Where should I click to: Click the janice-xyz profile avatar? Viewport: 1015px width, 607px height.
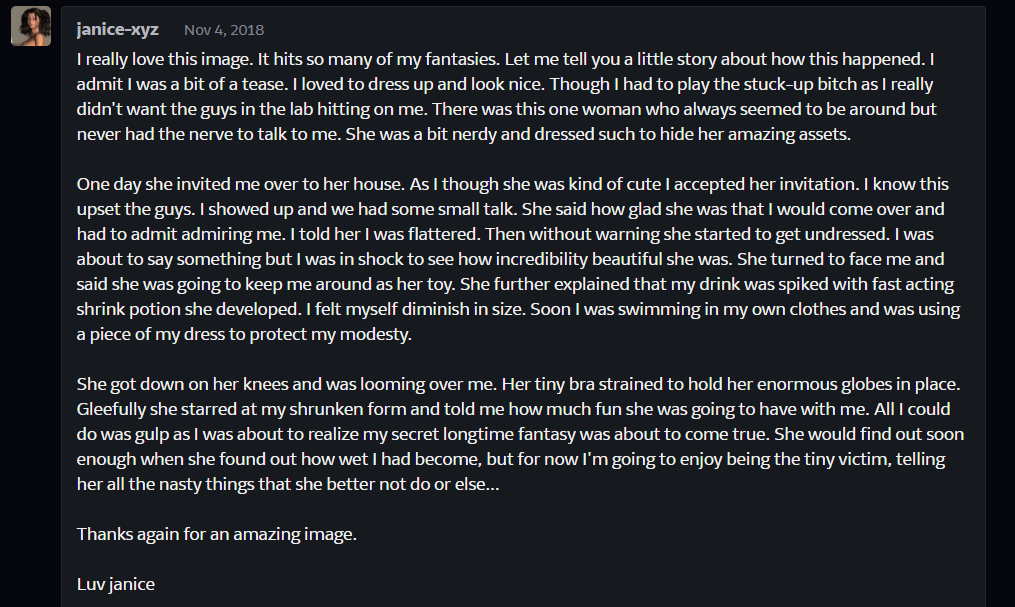pos(31,27)
